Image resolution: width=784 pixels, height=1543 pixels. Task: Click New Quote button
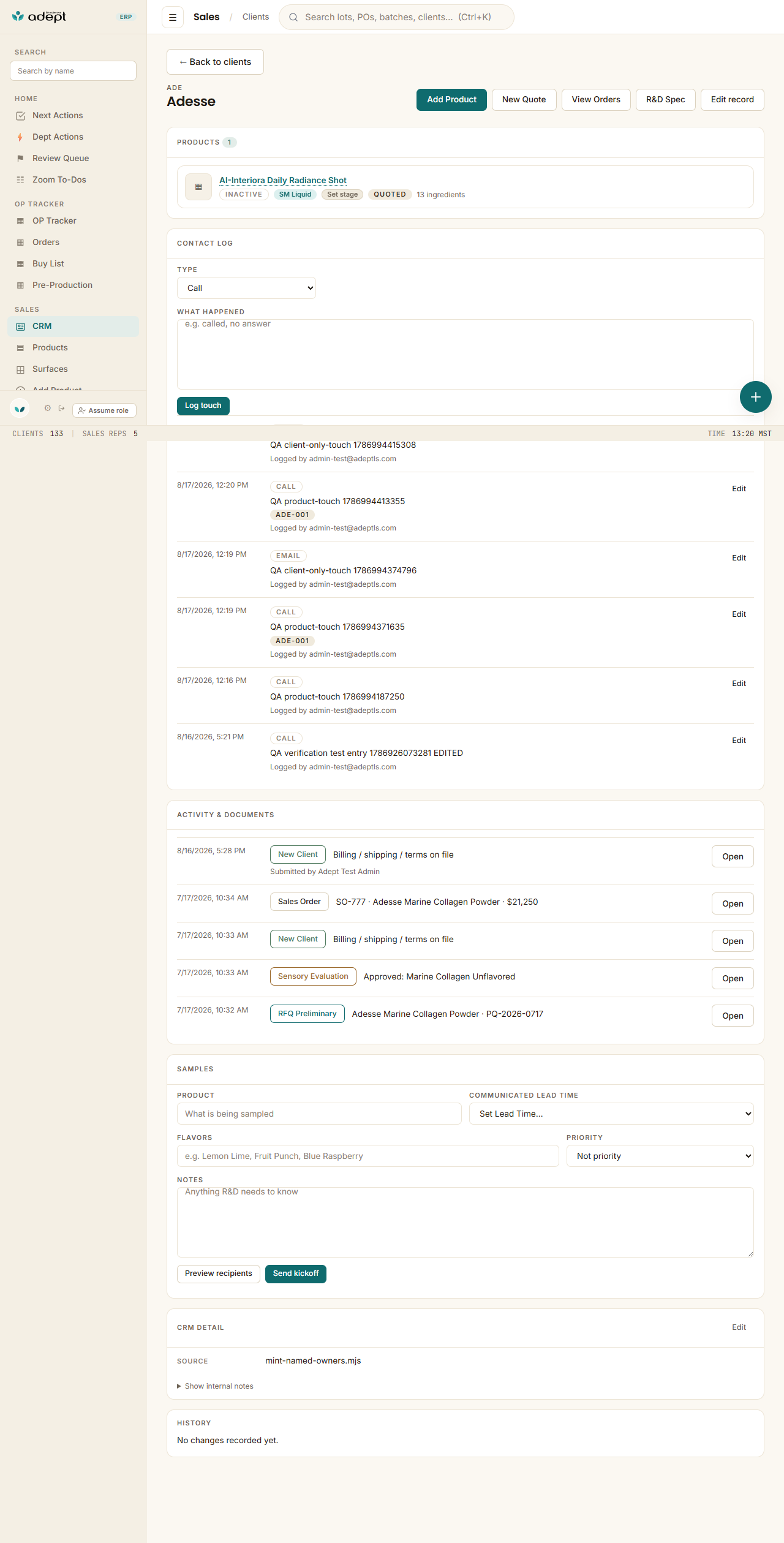point(524,100)
